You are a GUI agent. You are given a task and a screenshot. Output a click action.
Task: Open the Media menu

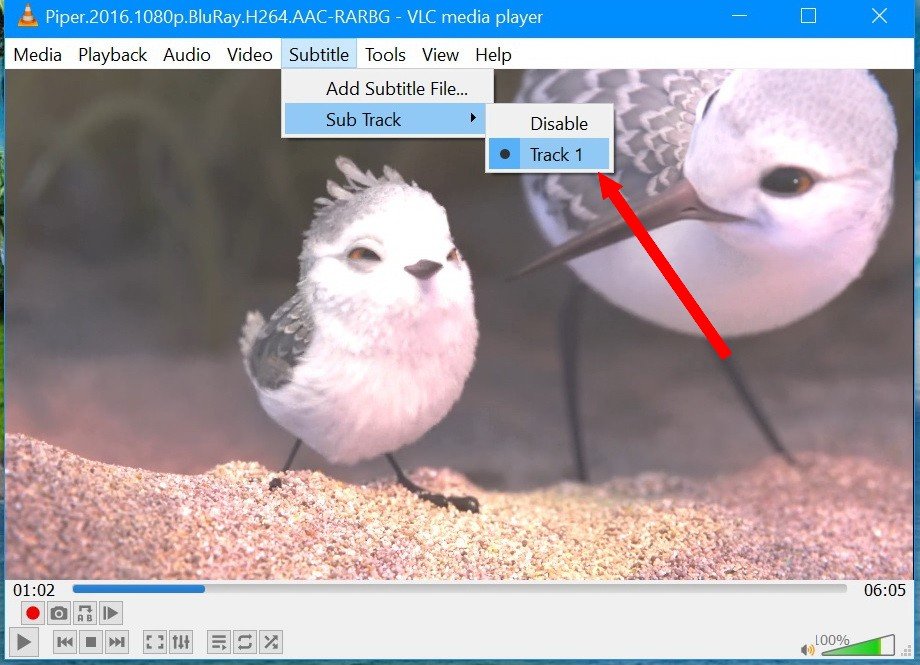tap(38, 55)
